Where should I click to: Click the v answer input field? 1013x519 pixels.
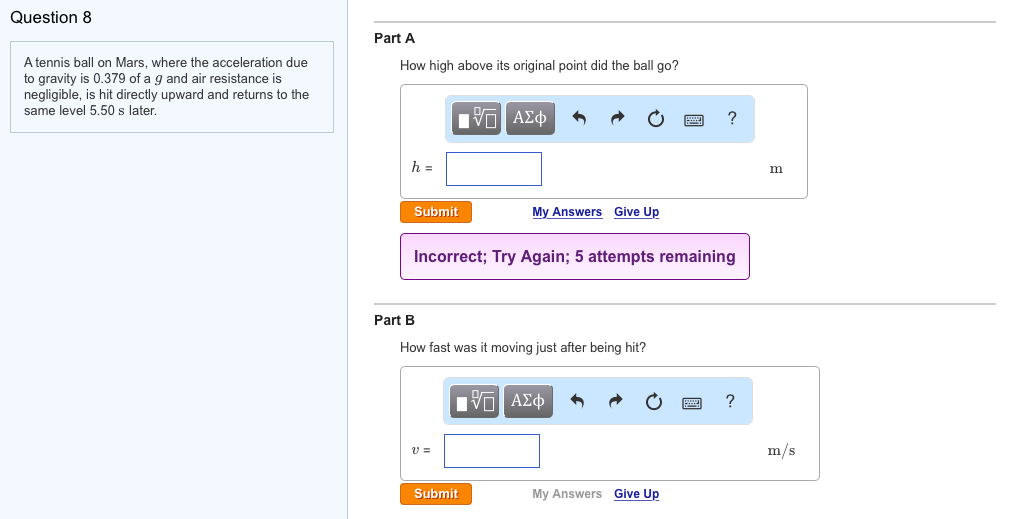coord(492,451)
